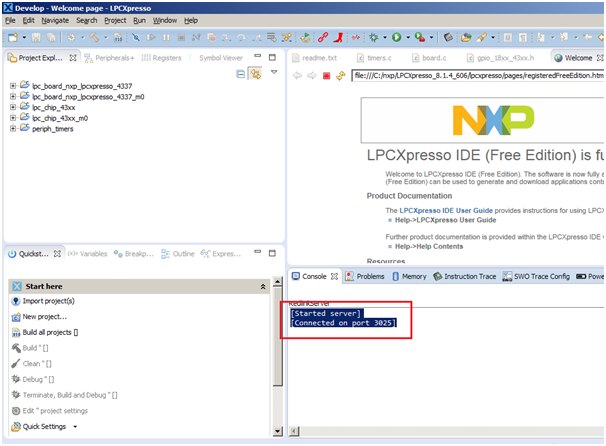Open the timers.c editor tab
The height and width of the screenshot is (446, 606).
(374, 58)
